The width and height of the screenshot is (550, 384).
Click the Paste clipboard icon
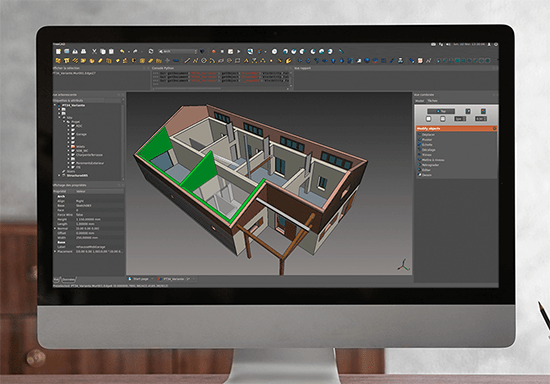click(x=111, y=52)
